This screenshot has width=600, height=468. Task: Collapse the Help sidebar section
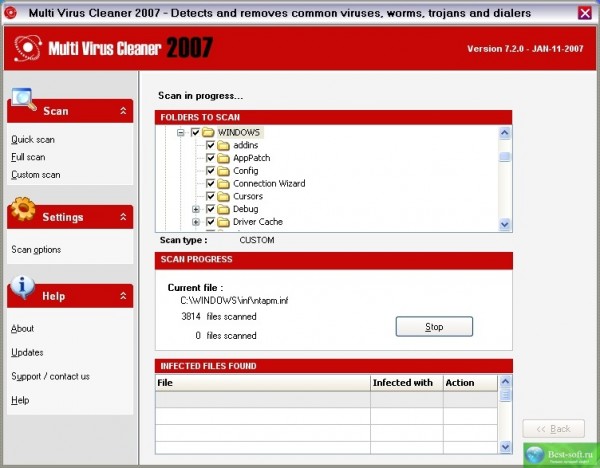(x=123, y=296)
